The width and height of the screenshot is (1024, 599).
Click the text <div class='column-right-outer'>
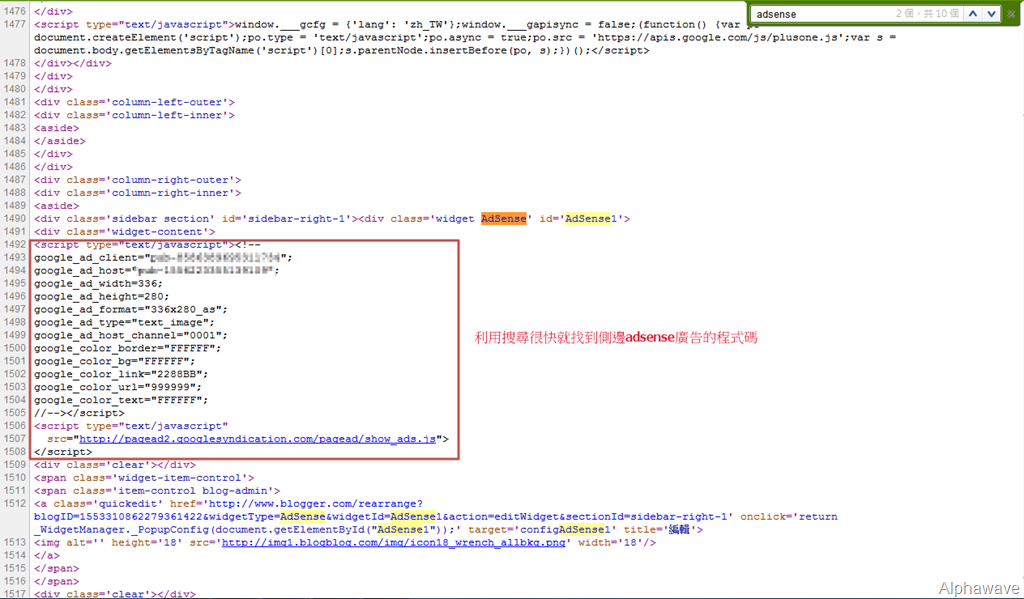tap(138, 180)
